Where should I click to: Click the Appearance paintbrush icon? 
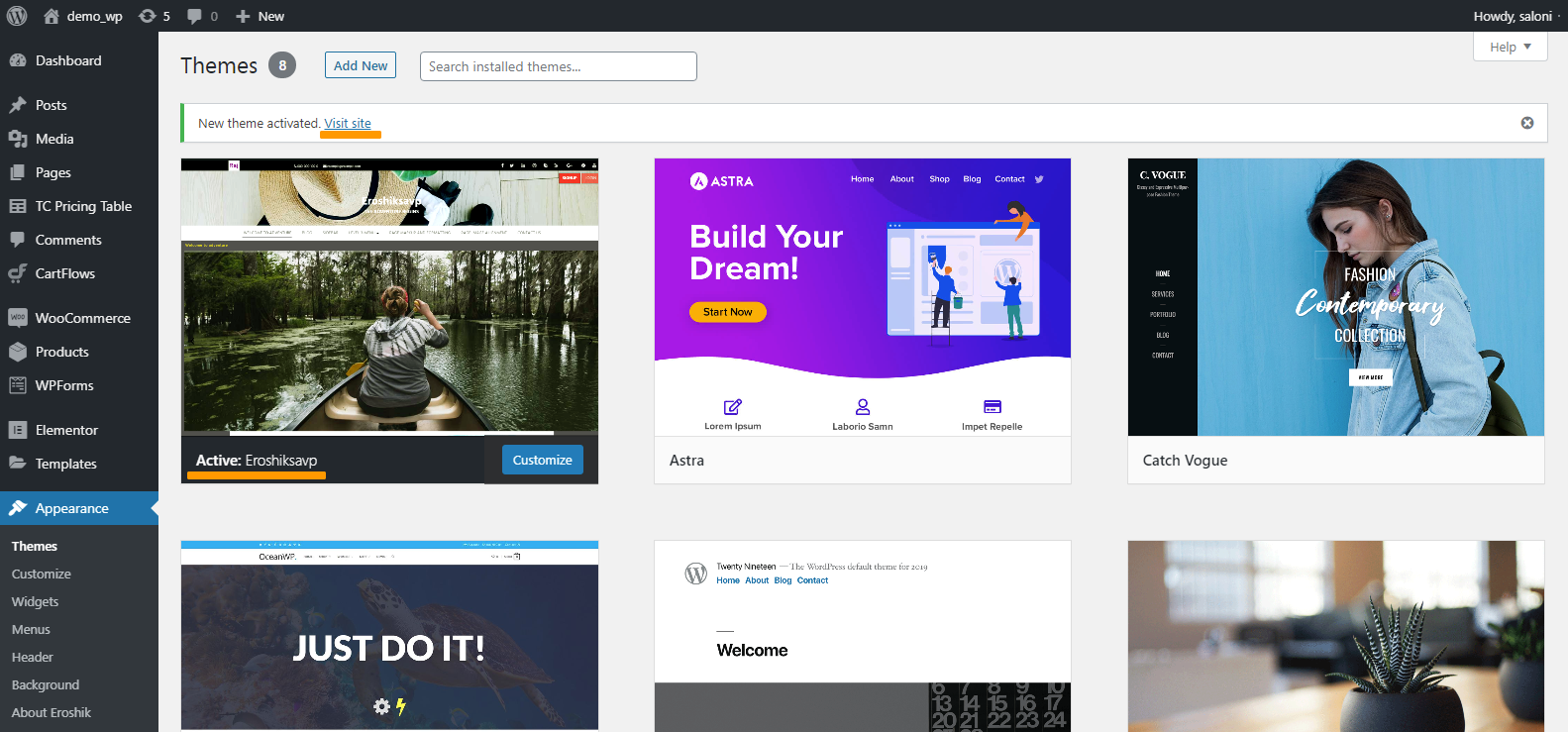pos(18,508)
